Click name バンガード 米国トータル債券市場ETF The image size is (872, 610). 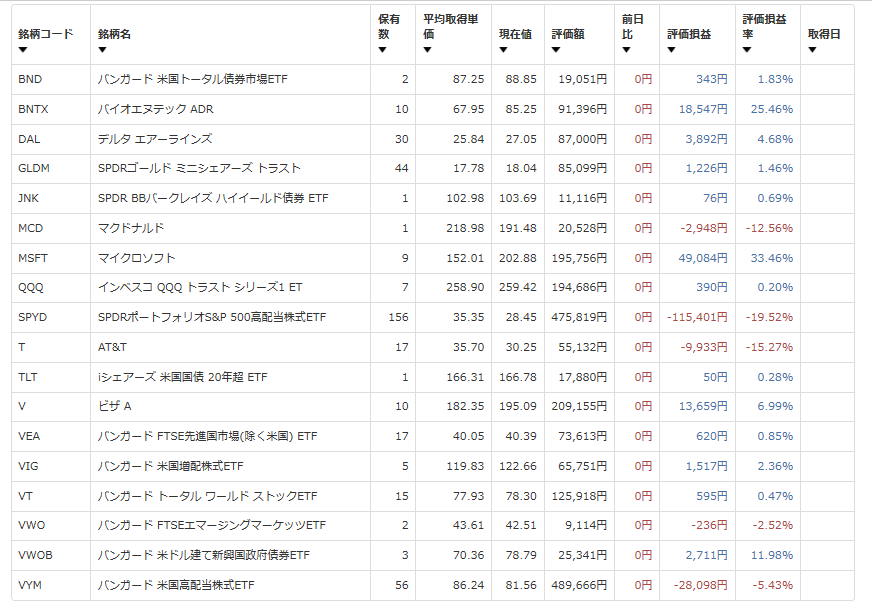(192, 80)
